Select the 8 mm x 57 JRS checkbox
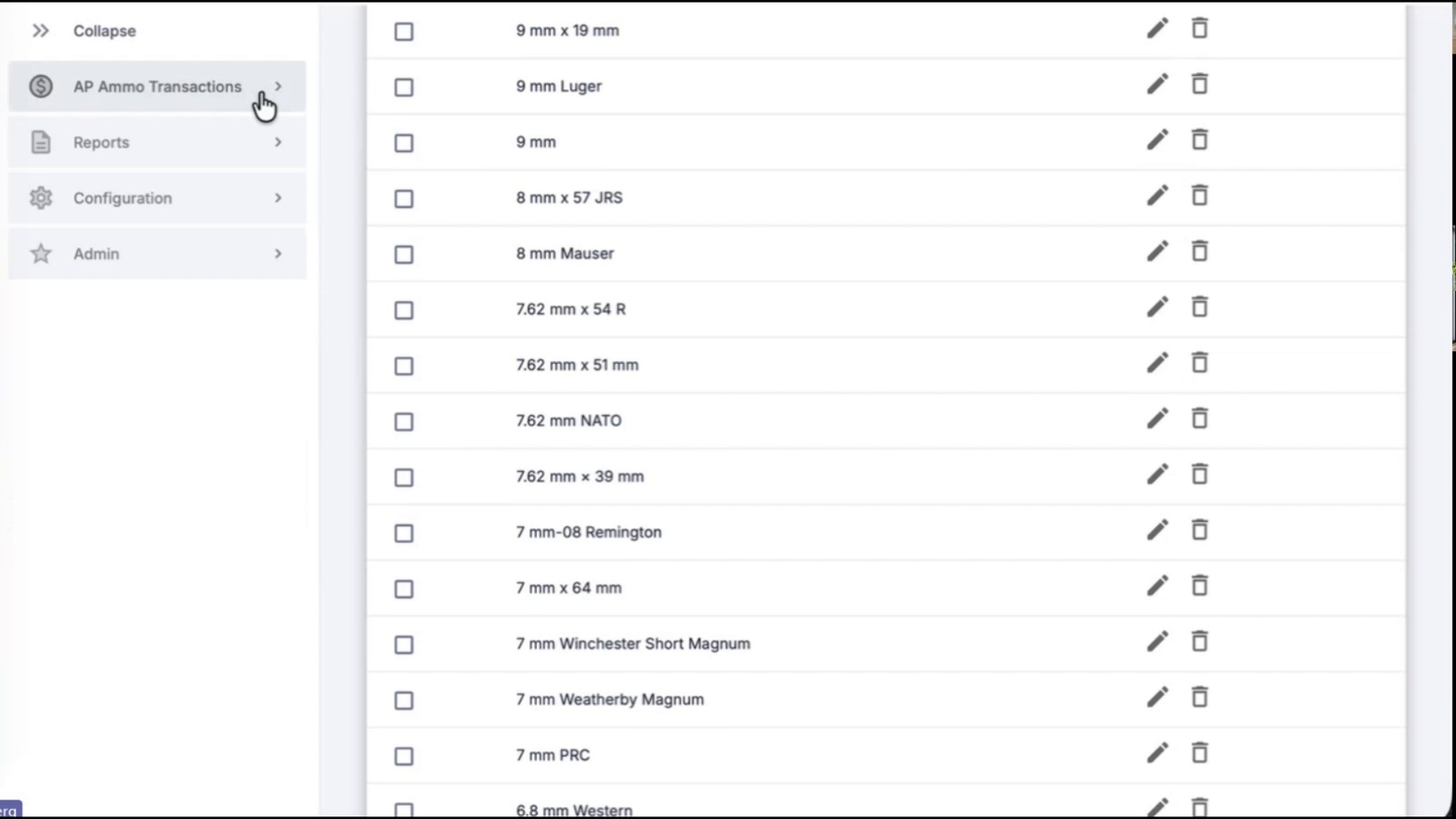The width and height of the screenshot is (1456, 819). tap(404, 199)
